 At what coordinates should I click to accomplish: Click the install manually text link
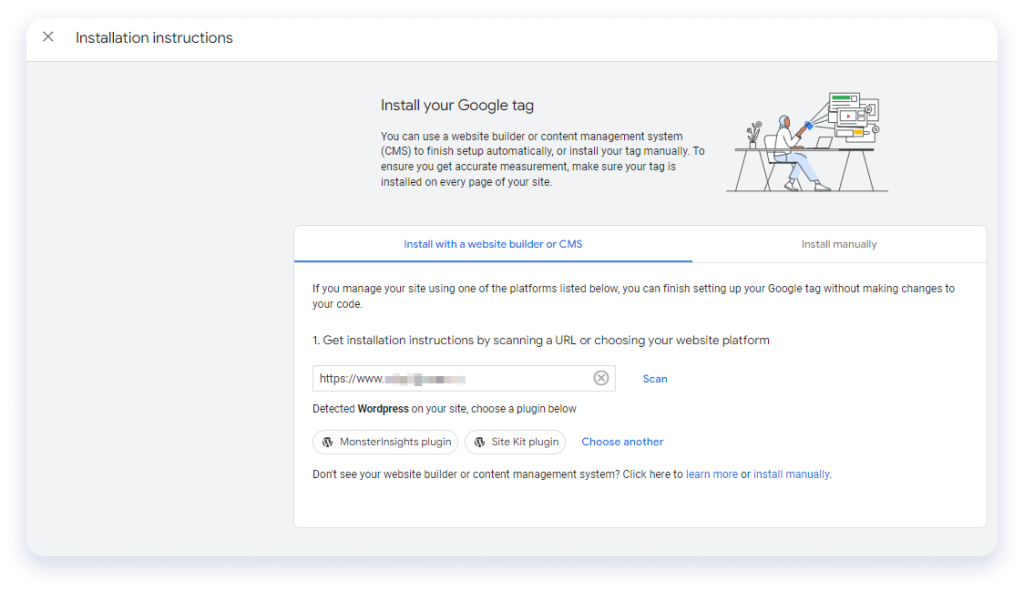point(791,474)
